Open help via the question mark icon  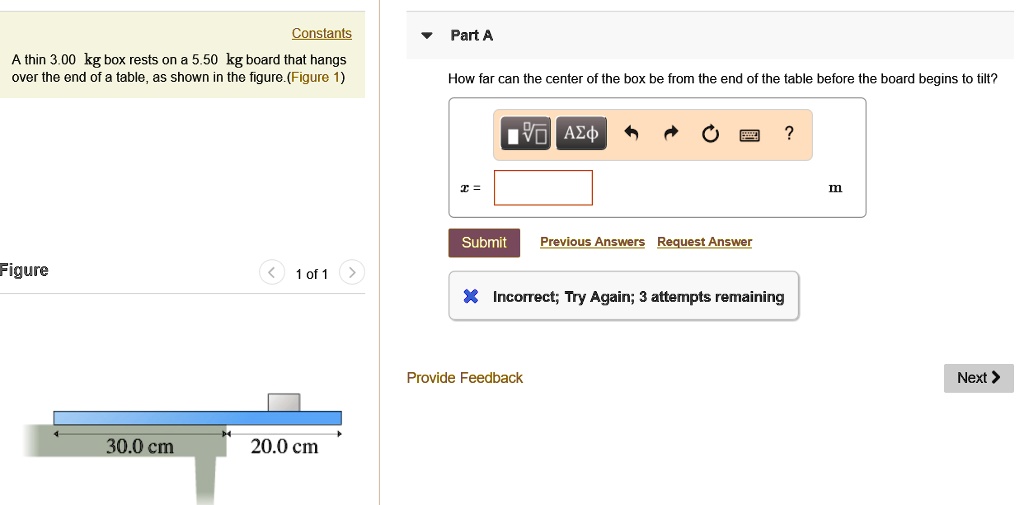pos(789,133)
